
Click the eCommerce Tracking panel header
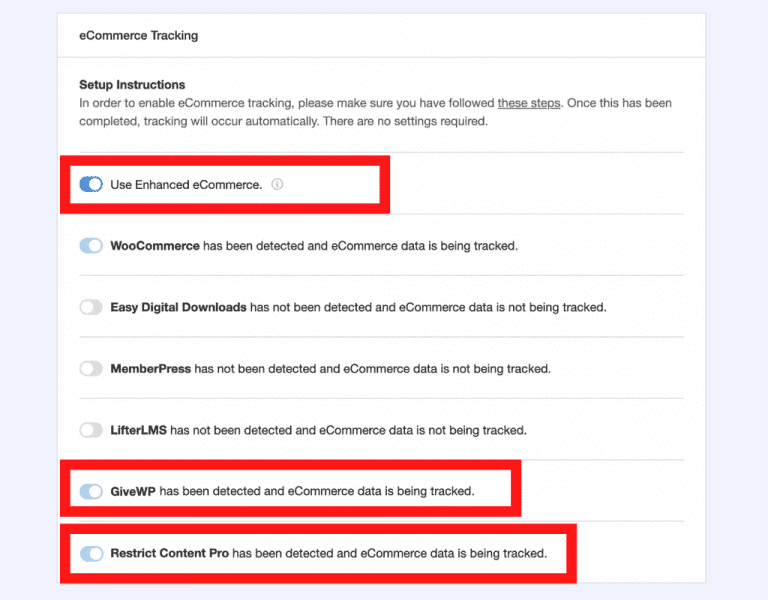pos(139,36)
